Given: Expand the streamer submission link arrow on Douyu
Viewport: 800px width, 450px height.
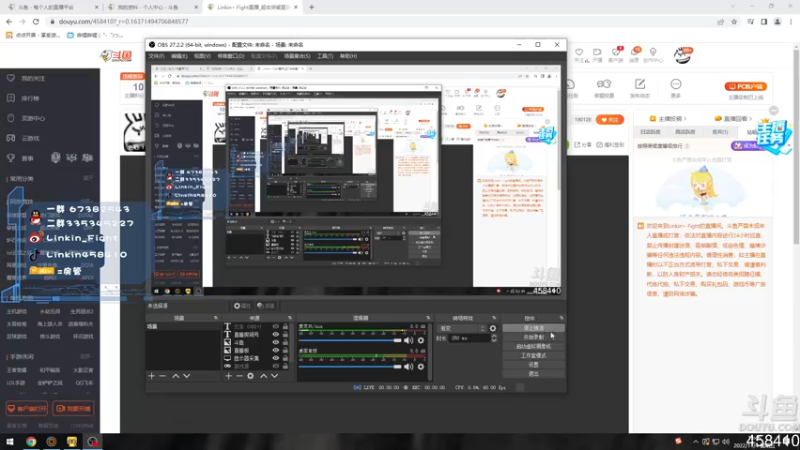Looking at the screenshot, I should pyautogui.click(x=685, y=119).
